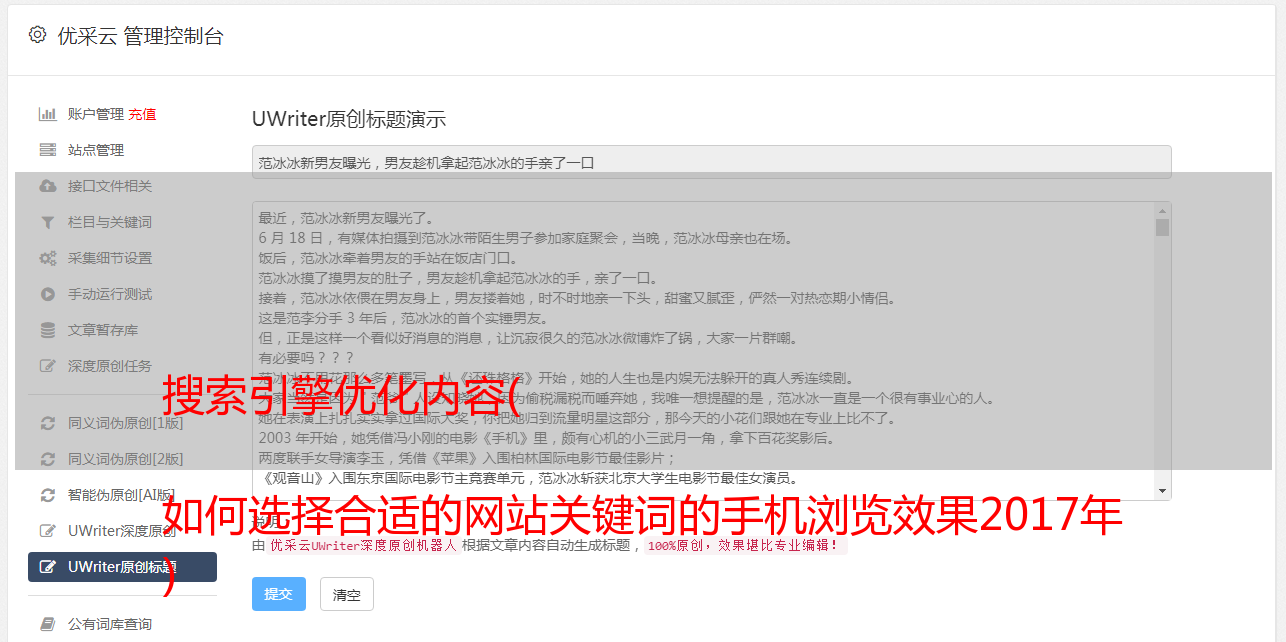Select the 同义词伪原创[1版] refresh icon
Viewport: 1286px width, 642px height.
pyautogui.click(x=47, y=423)
